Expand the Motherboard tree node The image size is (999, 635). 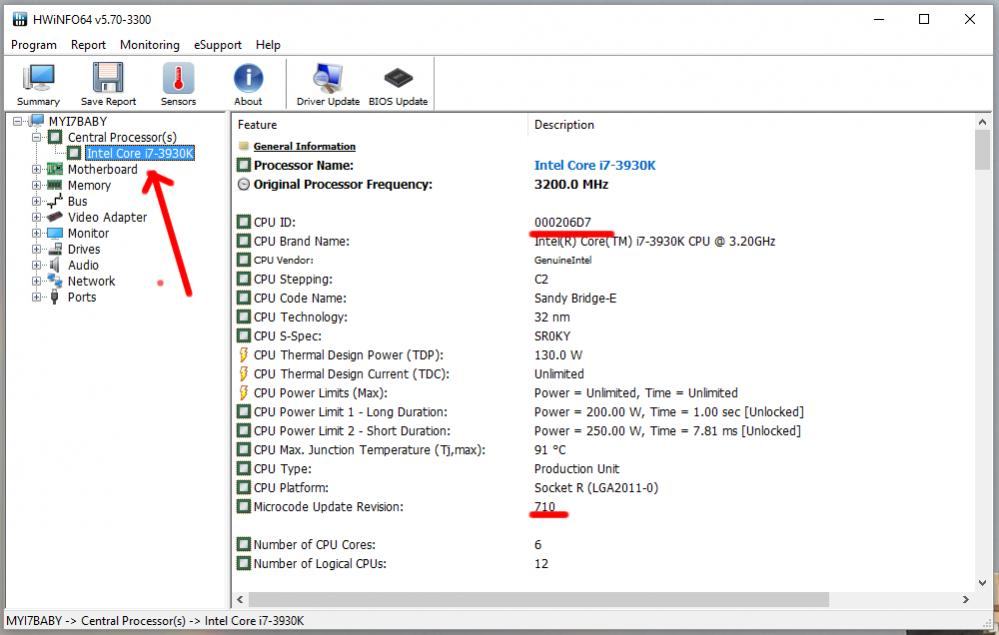coord(37,169)
